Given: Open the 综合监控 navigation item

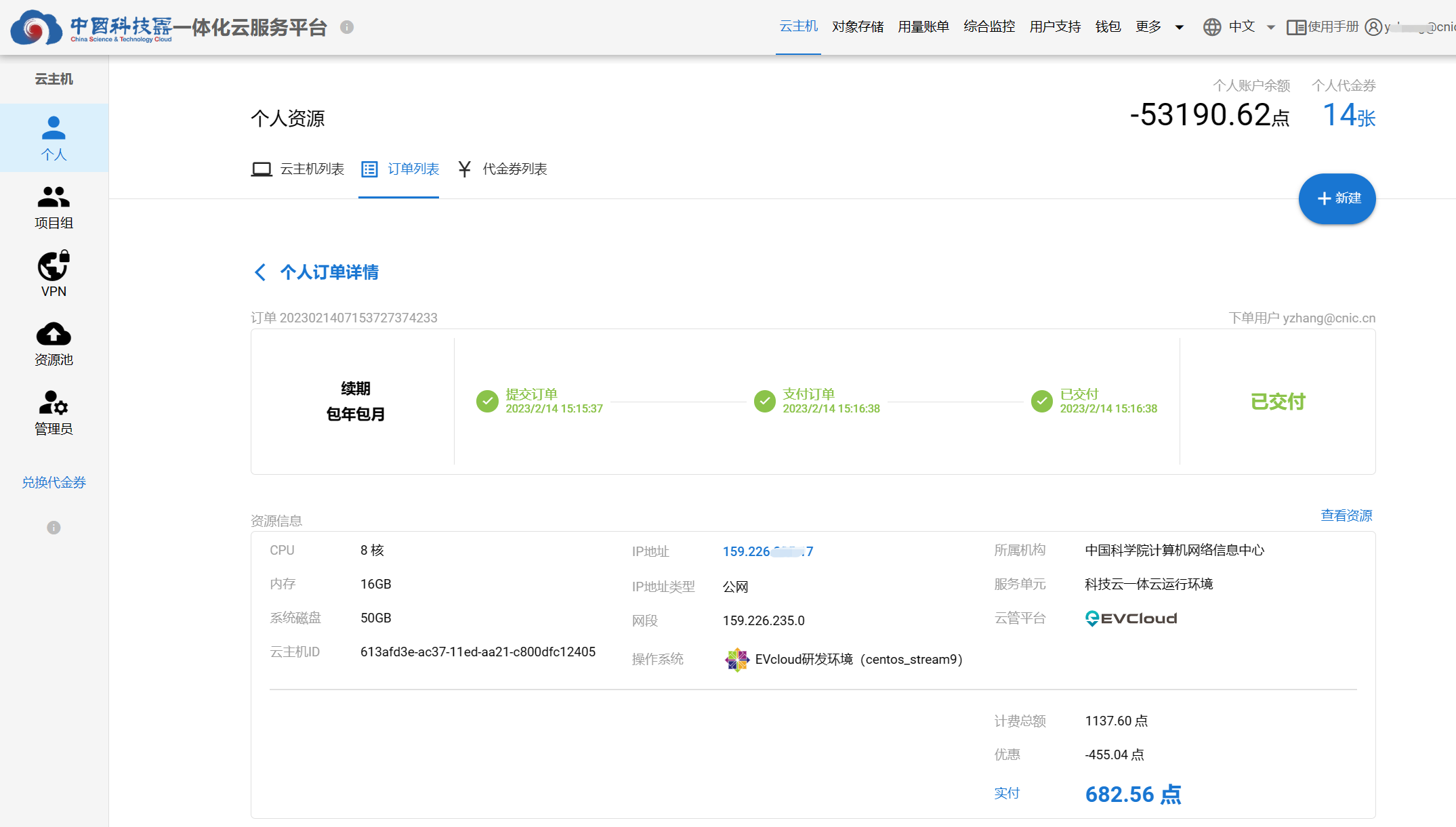Looking at the screenshot, I should pyautogui.click(x=989, y=26).
